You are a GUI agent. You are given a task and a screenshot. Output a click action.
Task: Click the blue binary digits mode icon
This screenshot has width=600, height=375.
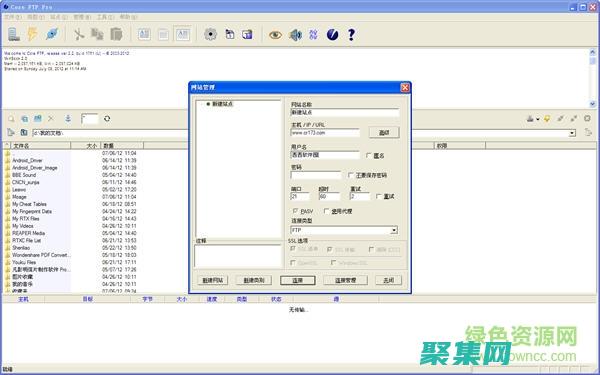(x=313, y=35)
